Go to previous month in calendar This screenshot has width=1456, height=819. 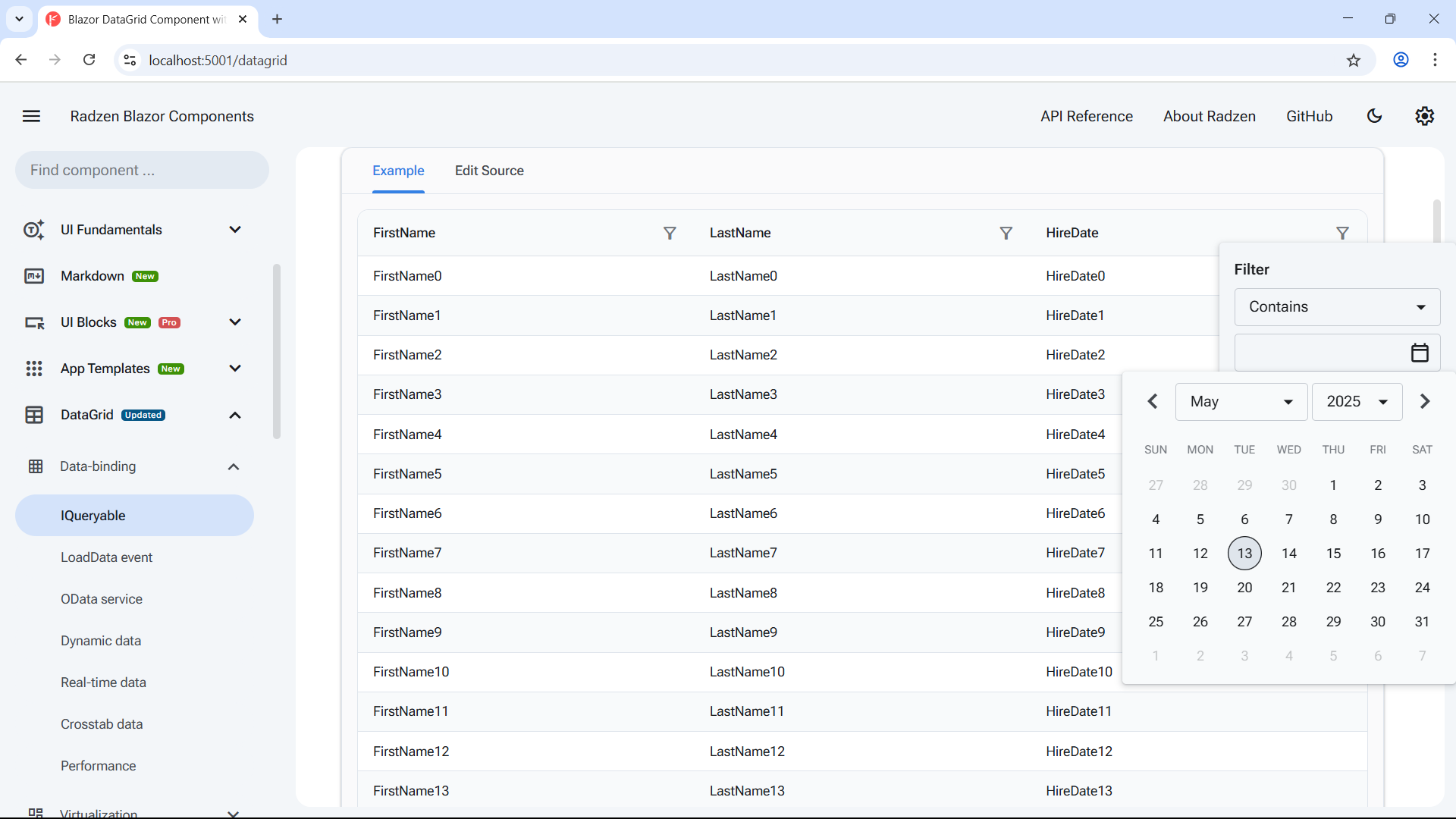(x=1153, y=401)
